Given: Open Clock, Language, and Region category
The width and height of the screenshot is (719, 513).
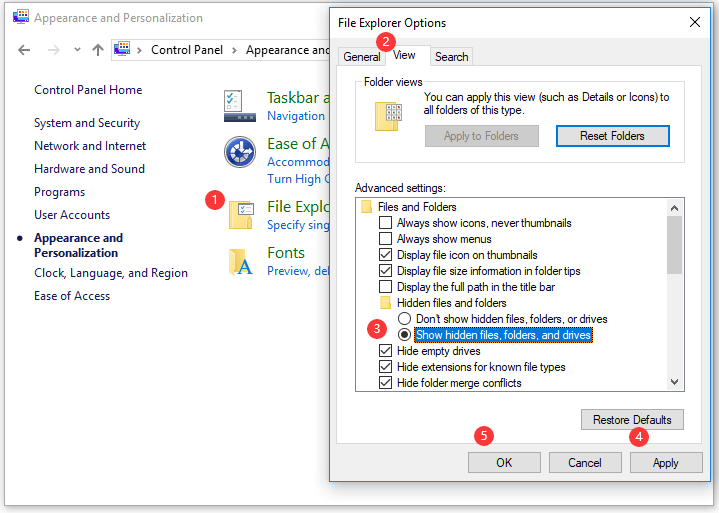Looking at the screenshot, I should click(111, 273).
